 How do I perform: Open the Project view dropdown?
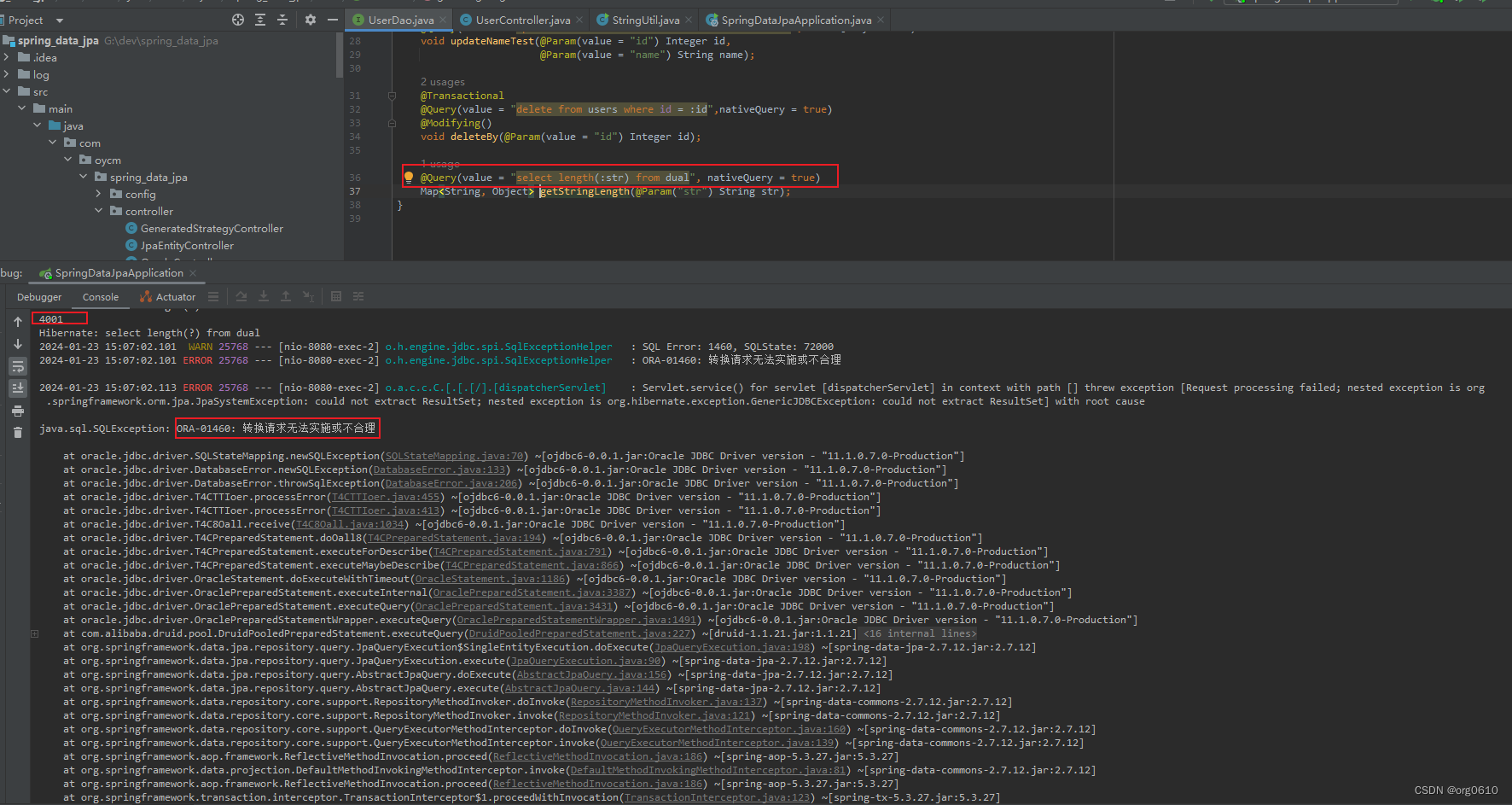(x=59, y=20)
